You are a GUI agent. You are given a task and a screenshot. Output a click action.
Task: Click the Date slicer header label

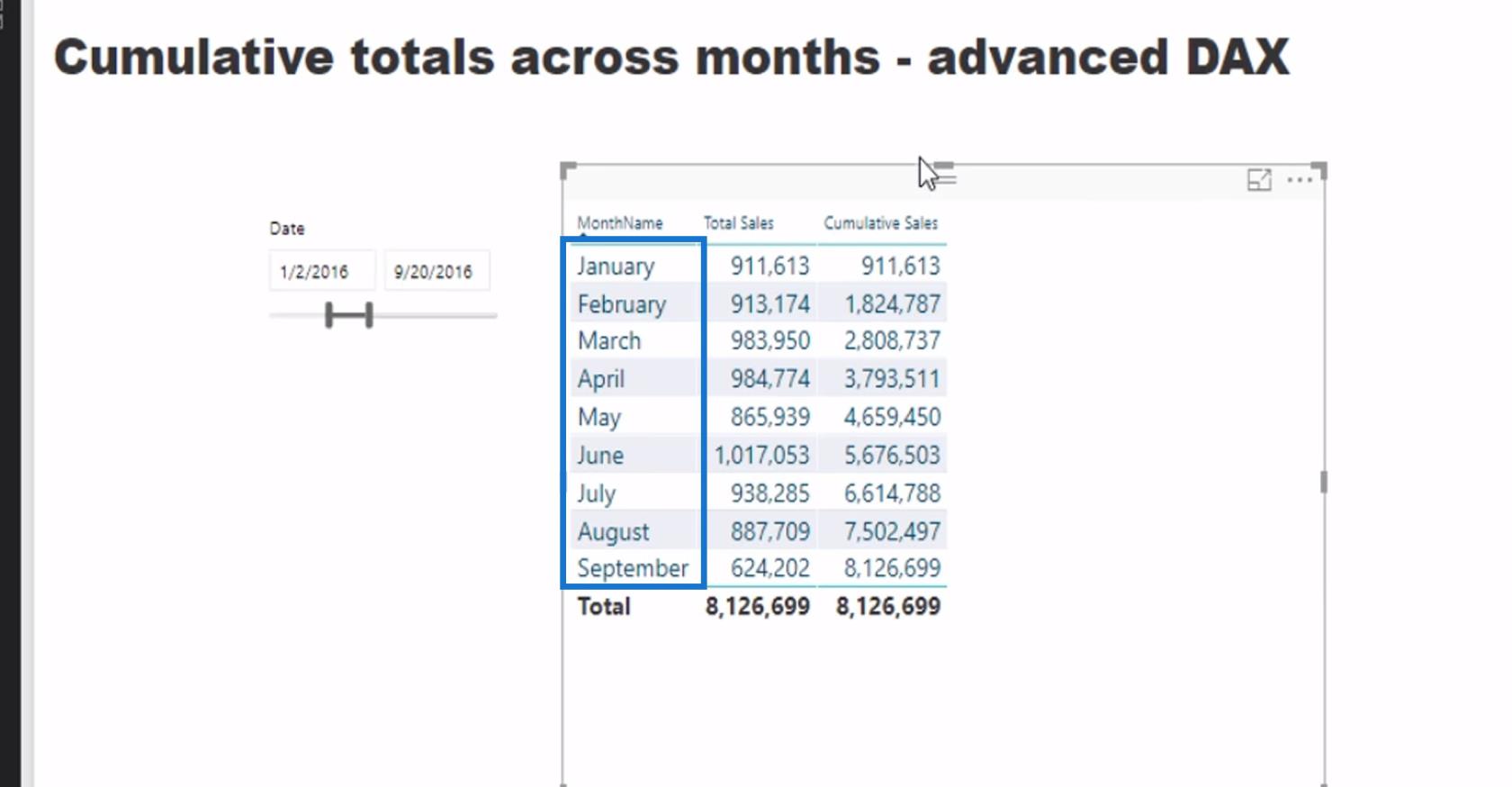pos(287,229)
